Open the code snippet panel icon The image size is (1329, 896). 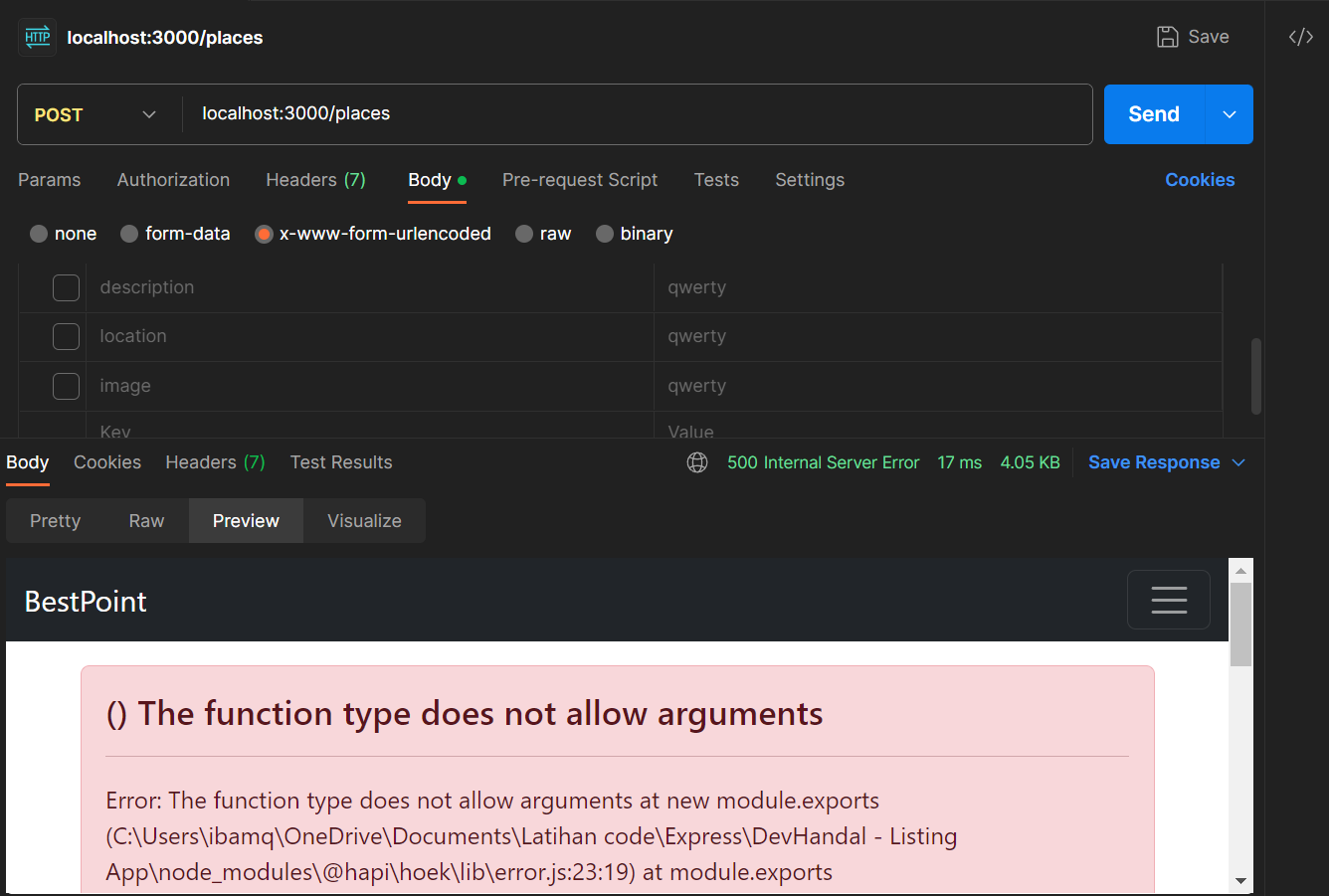tap(1300, 37)
